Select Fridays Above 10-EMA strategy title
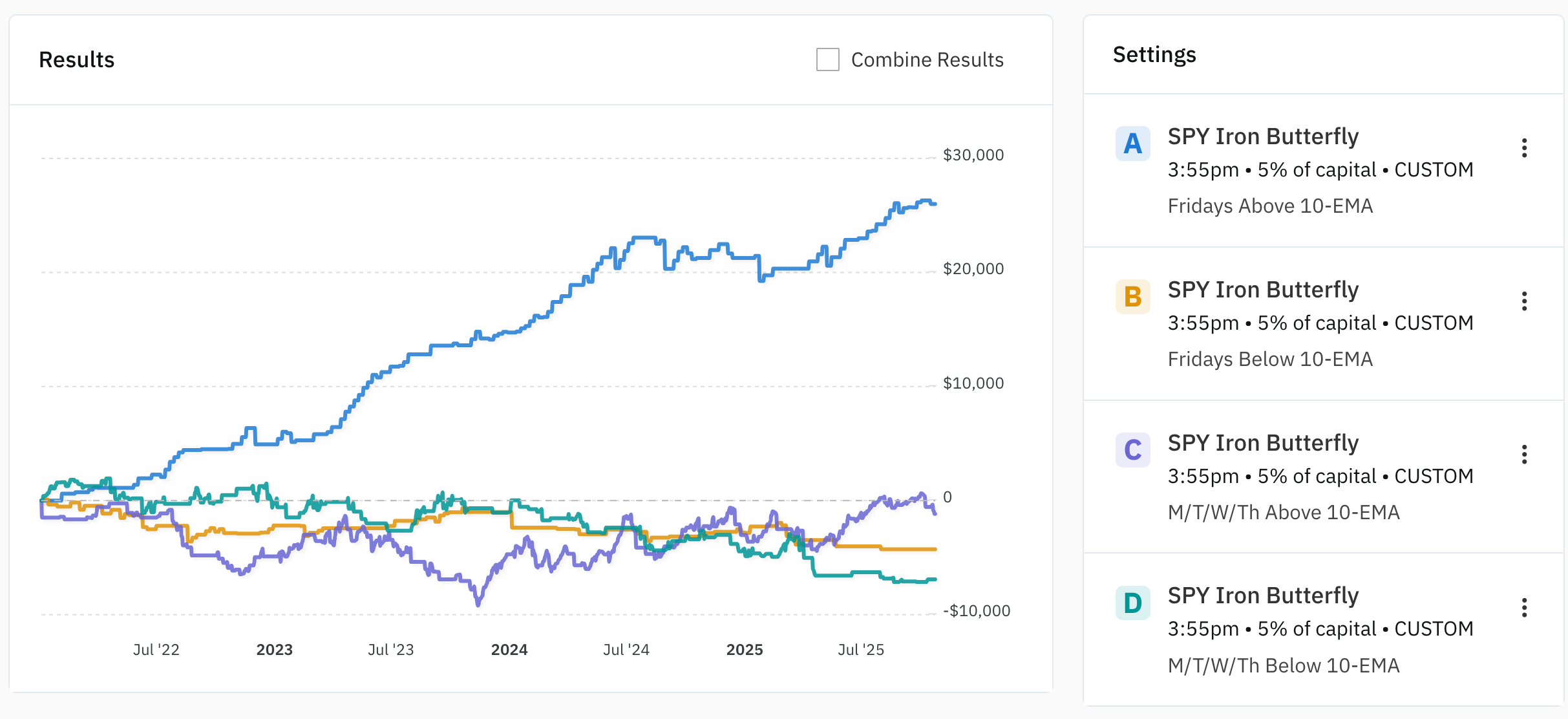The width and height of the screenshot is (1568, 719). (x=1263, y=136)
